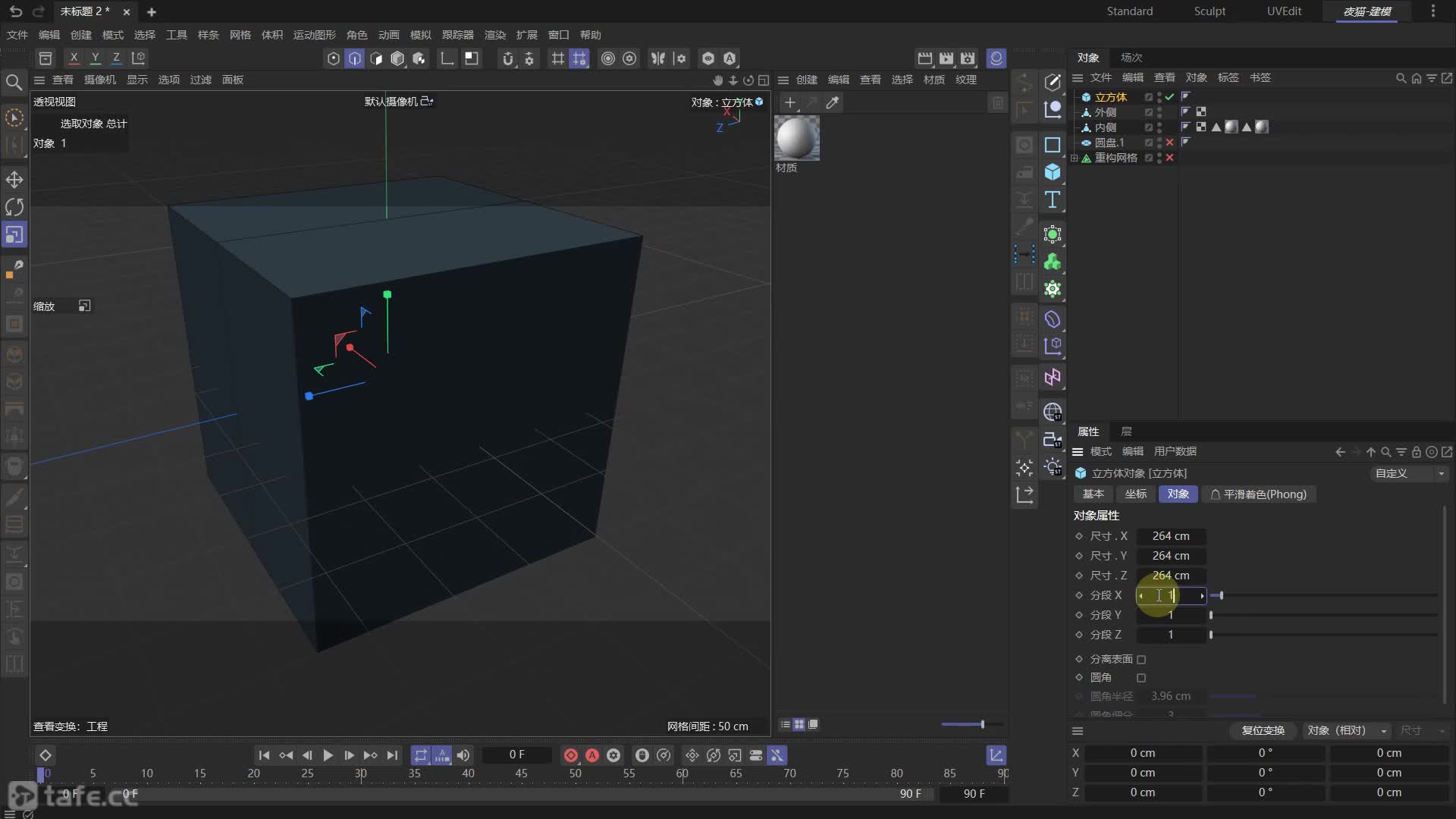Open the 自定义 dropdown in attributes

(1410, 473)
